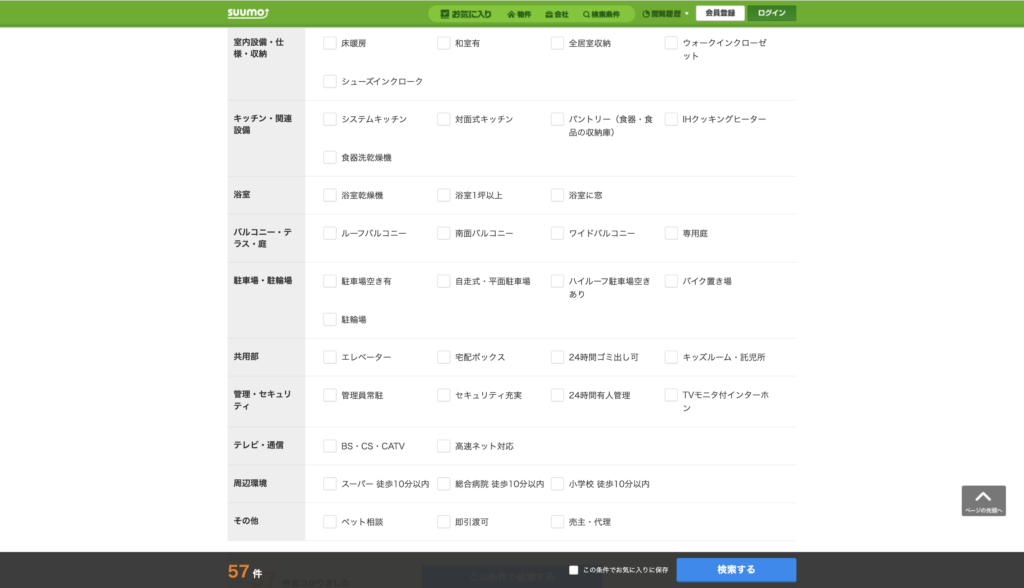Check ペット相談 checkbox
The width and height of the screenshot is (1024, 588).
click(x=330, y=522)
